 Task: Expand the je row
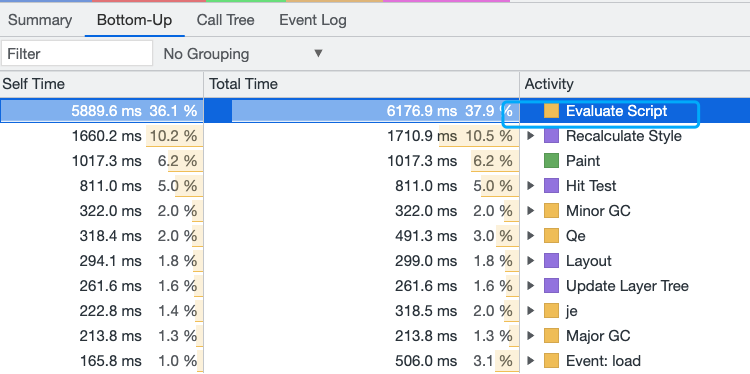point(530,311)
